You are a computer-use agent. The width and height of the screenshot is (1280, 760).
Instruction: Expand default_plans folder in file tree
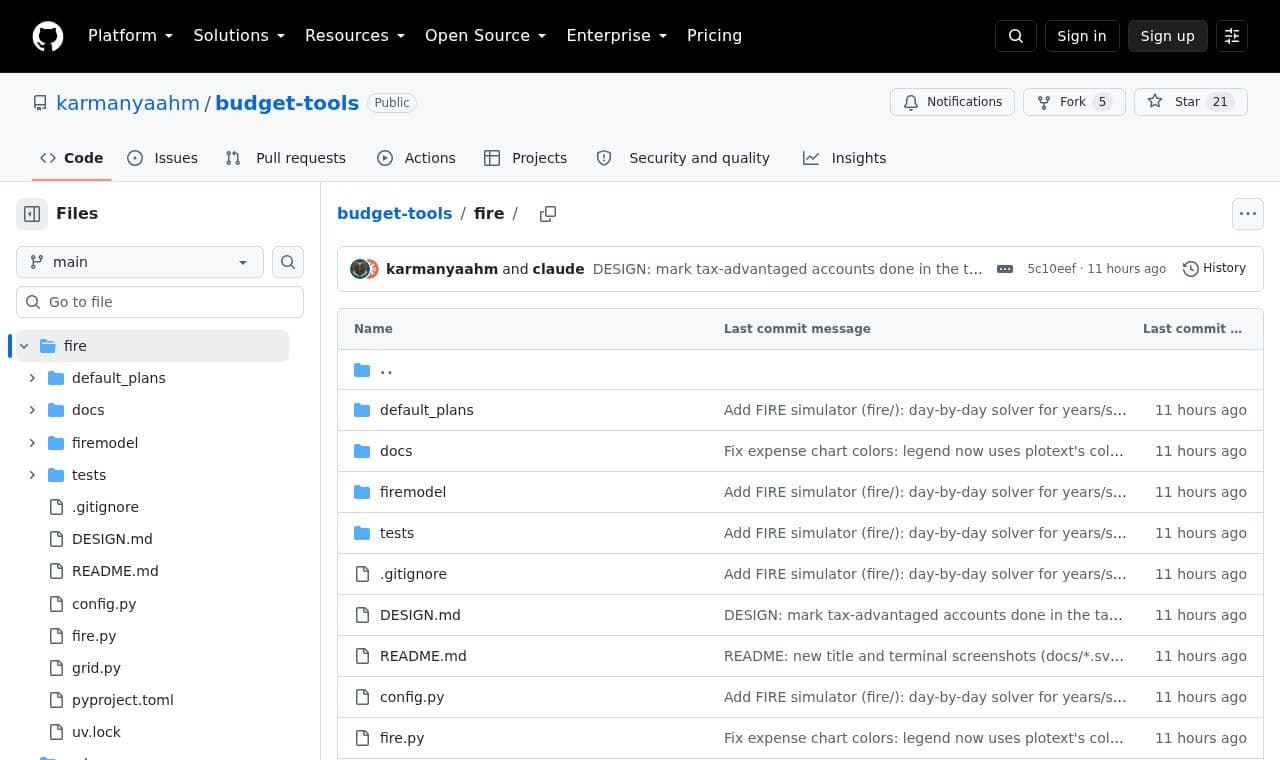click(32, 378)
